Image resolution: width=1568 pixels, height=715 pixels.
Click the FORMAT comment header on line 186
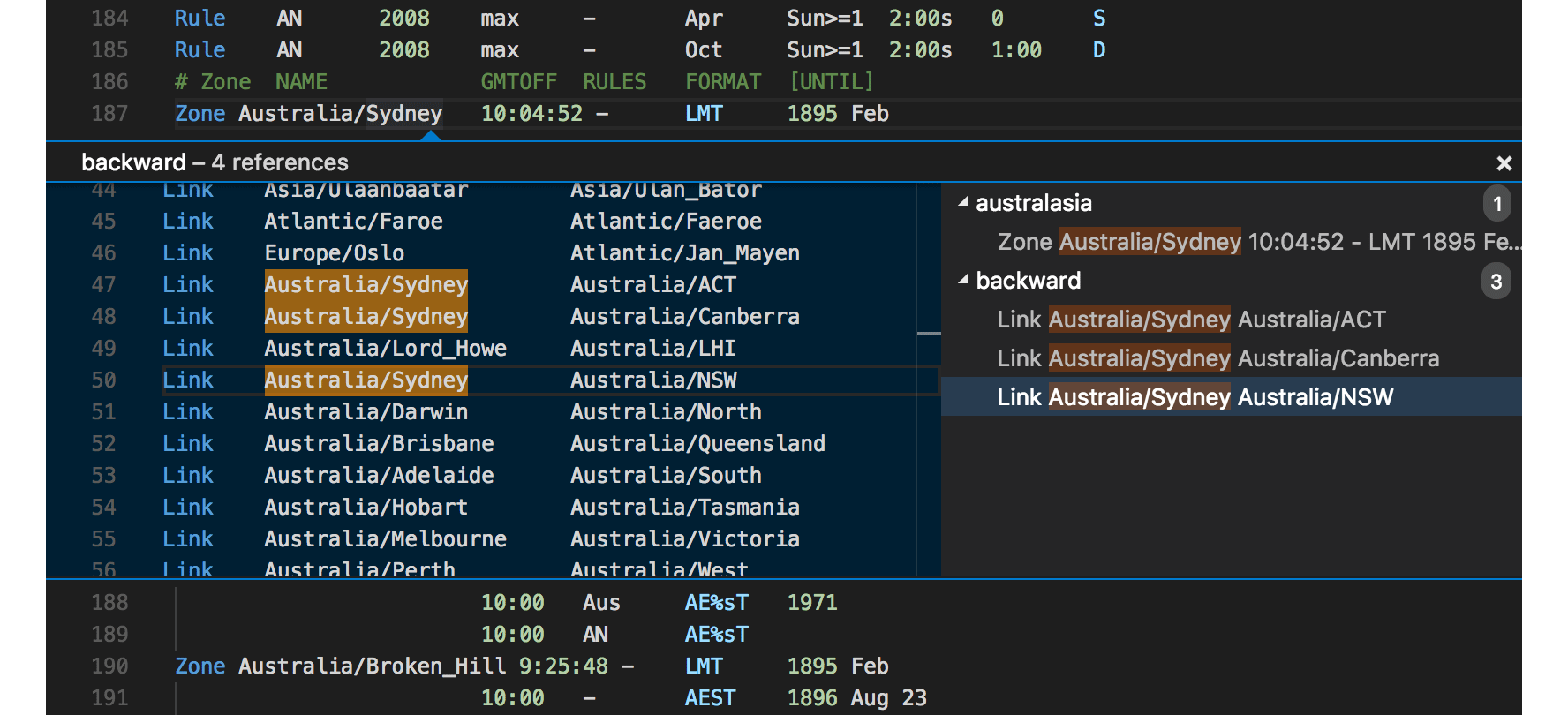coord(723,82)
